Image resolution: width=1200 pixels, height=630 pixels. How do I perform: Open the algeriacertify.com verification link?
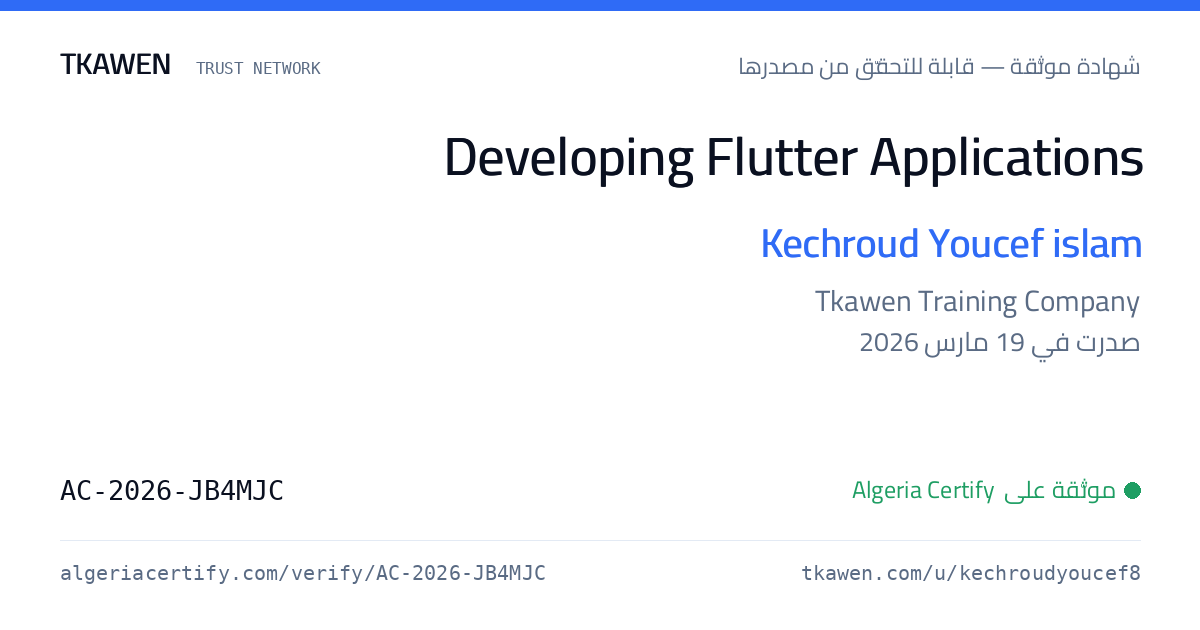click(303, 573)
